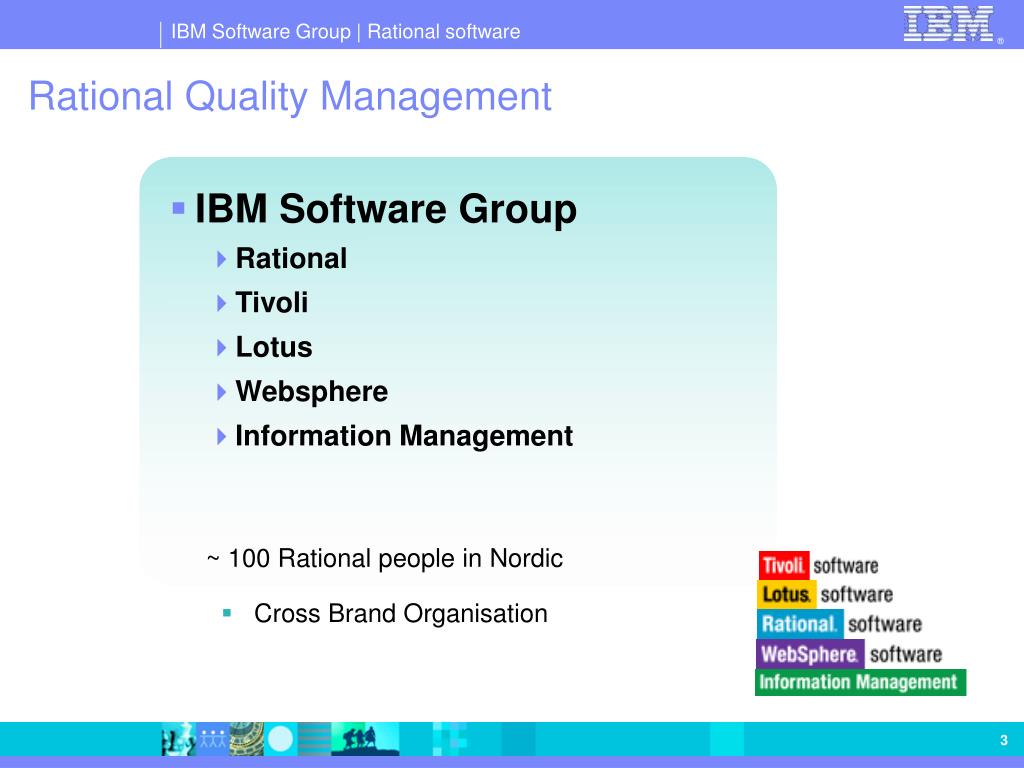Click the arrow bullet before Information Management
Viewport: 1024px width, 768px height.
tap(221, 436)
